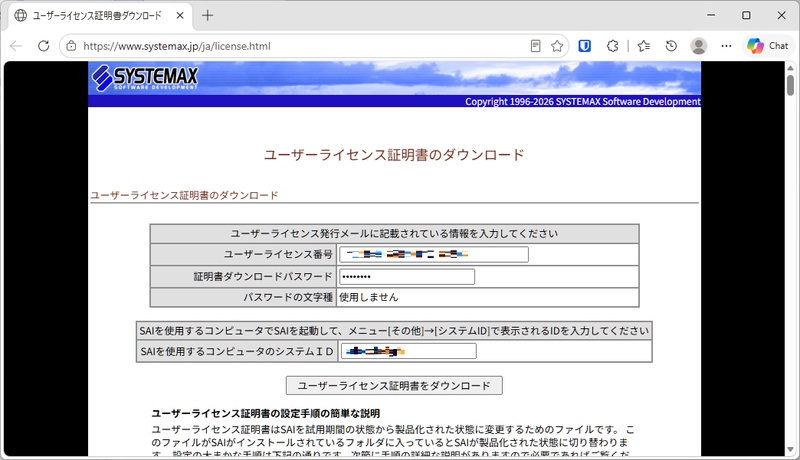Image resolution: width=800 pixels, height=460 pixels.
Task: Focus the システムID input field
Action: [408, 351]
